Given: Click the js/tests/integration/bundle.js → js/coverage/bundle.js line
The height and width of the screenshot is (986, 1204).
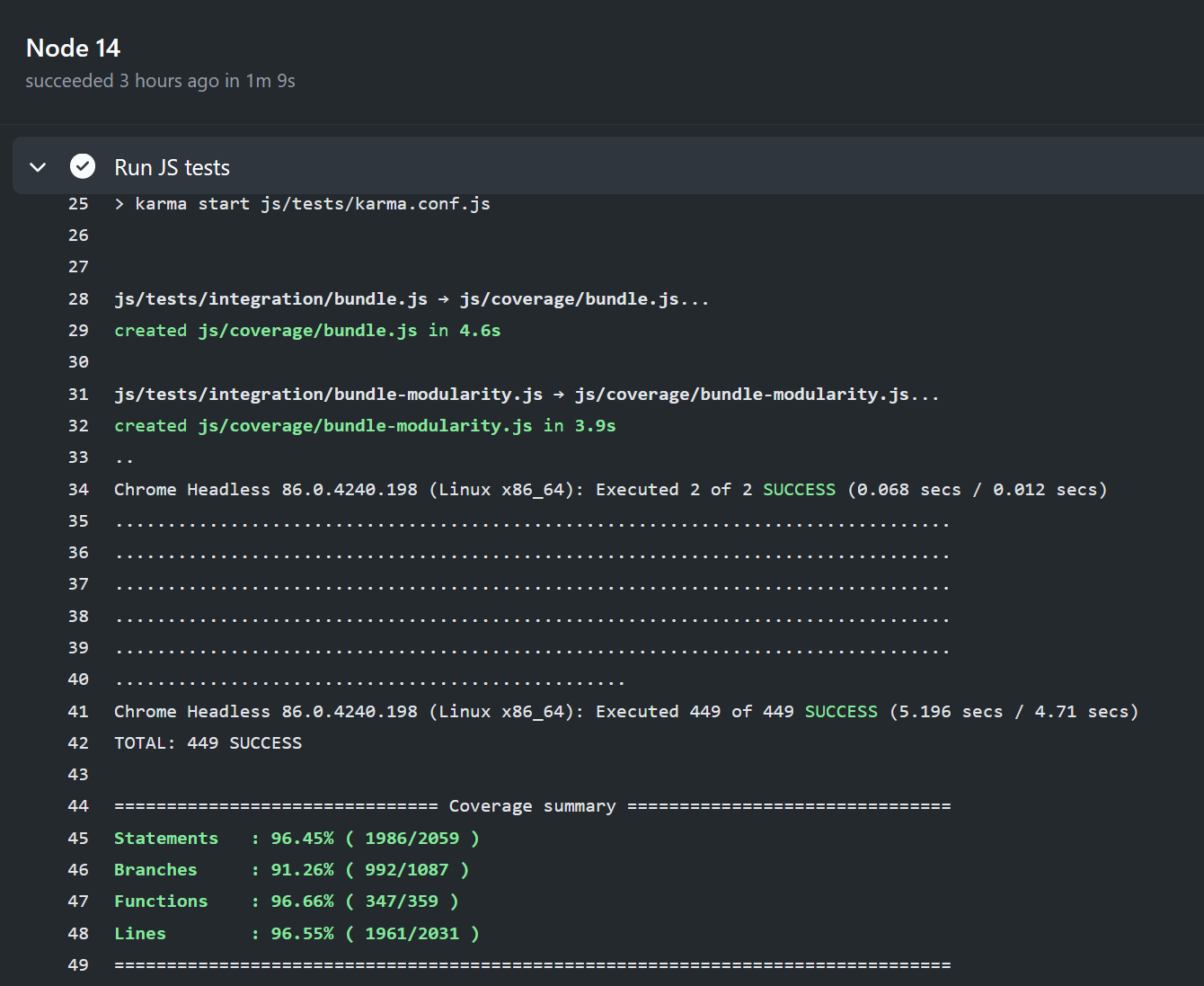Looking at the screenshot, I should tap(412, 299).
